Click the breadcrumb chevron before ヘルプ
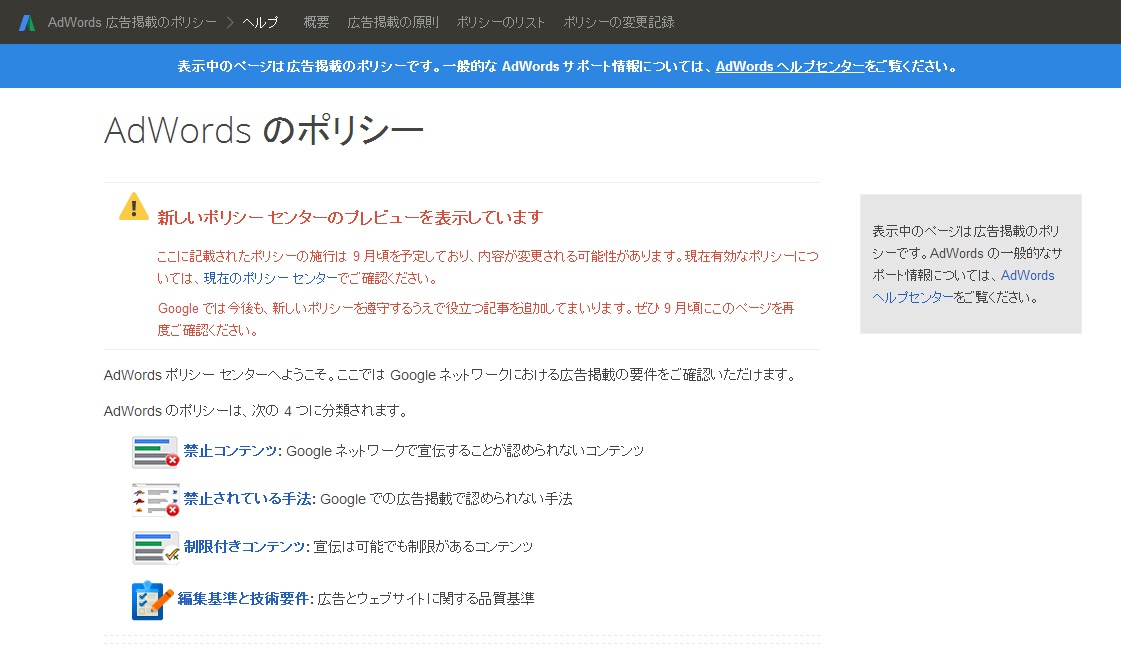This screenshot has height=650, width=1121. coord(229,23)
